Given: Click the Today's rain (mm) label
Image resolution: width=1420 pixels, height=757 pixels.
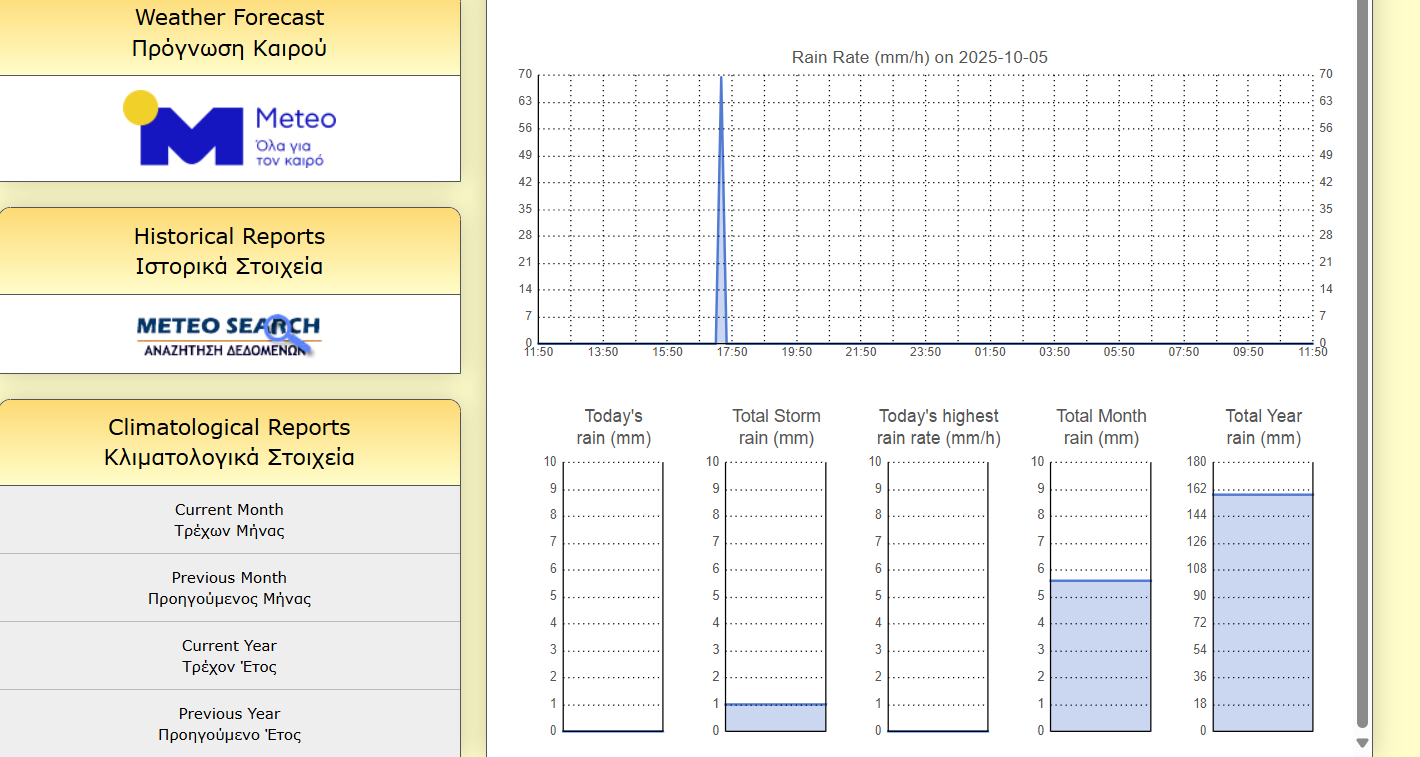Looking at the screenshot, I should (613, 427).
